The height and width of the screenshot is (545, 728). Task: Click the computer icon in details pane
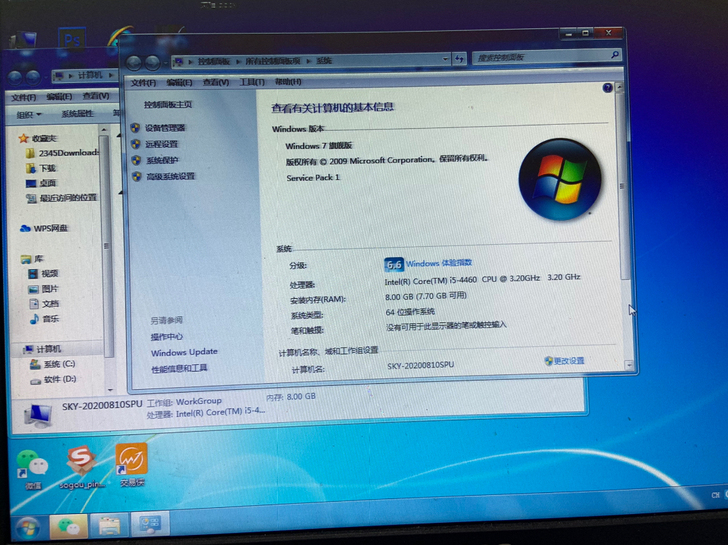(39, 415)
